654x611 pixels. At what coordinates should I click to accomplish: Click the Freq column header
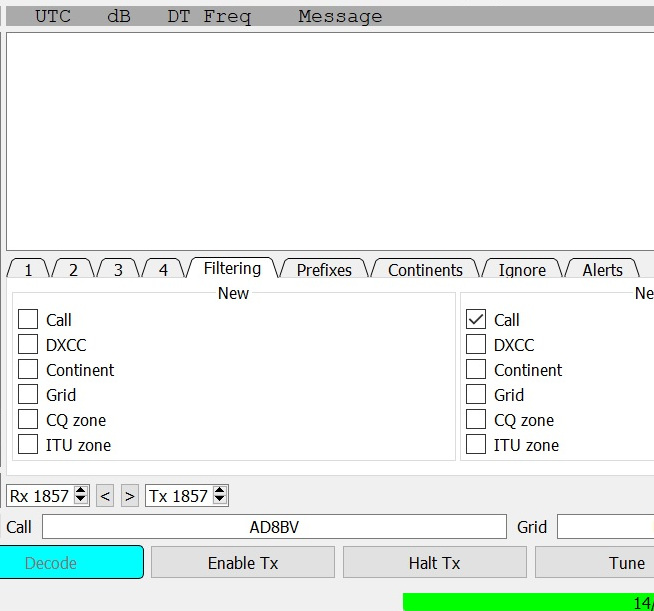(x=227, y=18)
